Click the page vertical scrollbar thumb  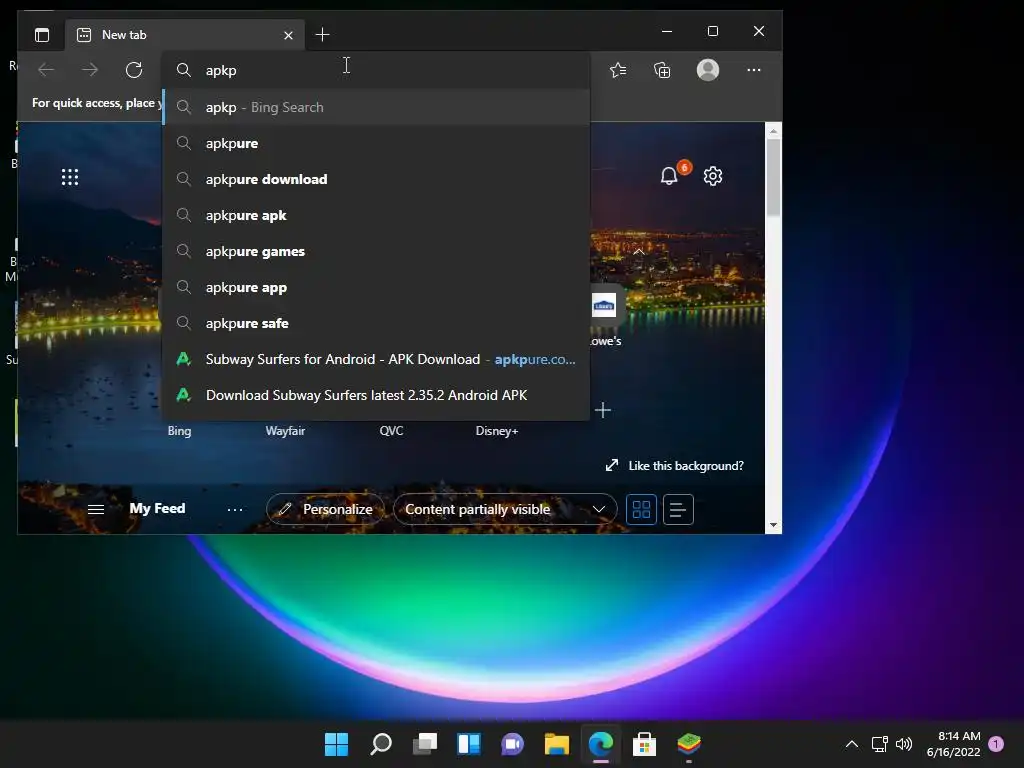(x=773, y=177)
